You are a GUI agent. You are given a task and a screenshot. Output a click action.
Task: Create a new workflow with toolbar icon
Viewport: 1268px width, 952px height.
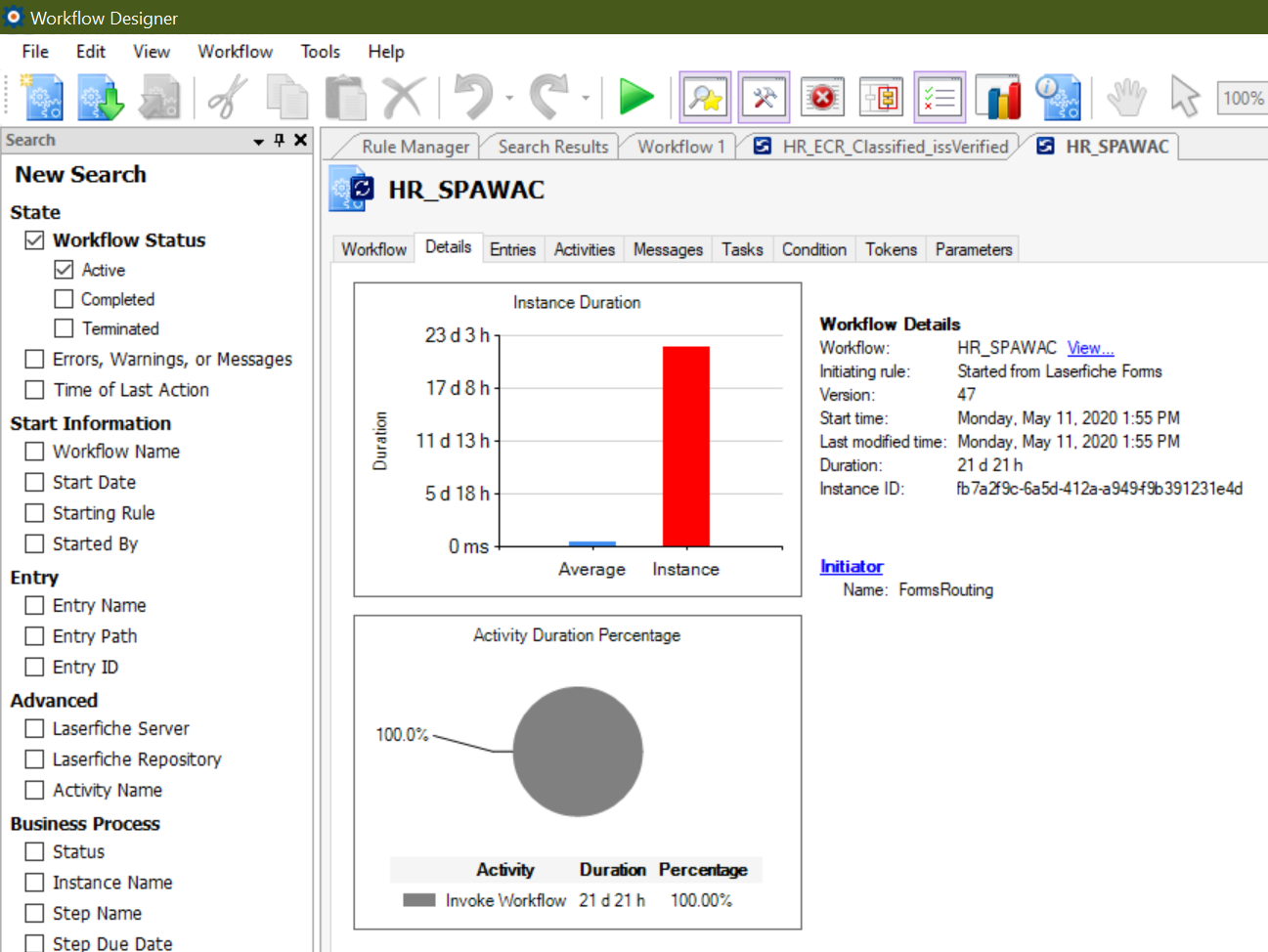point(42,98)
